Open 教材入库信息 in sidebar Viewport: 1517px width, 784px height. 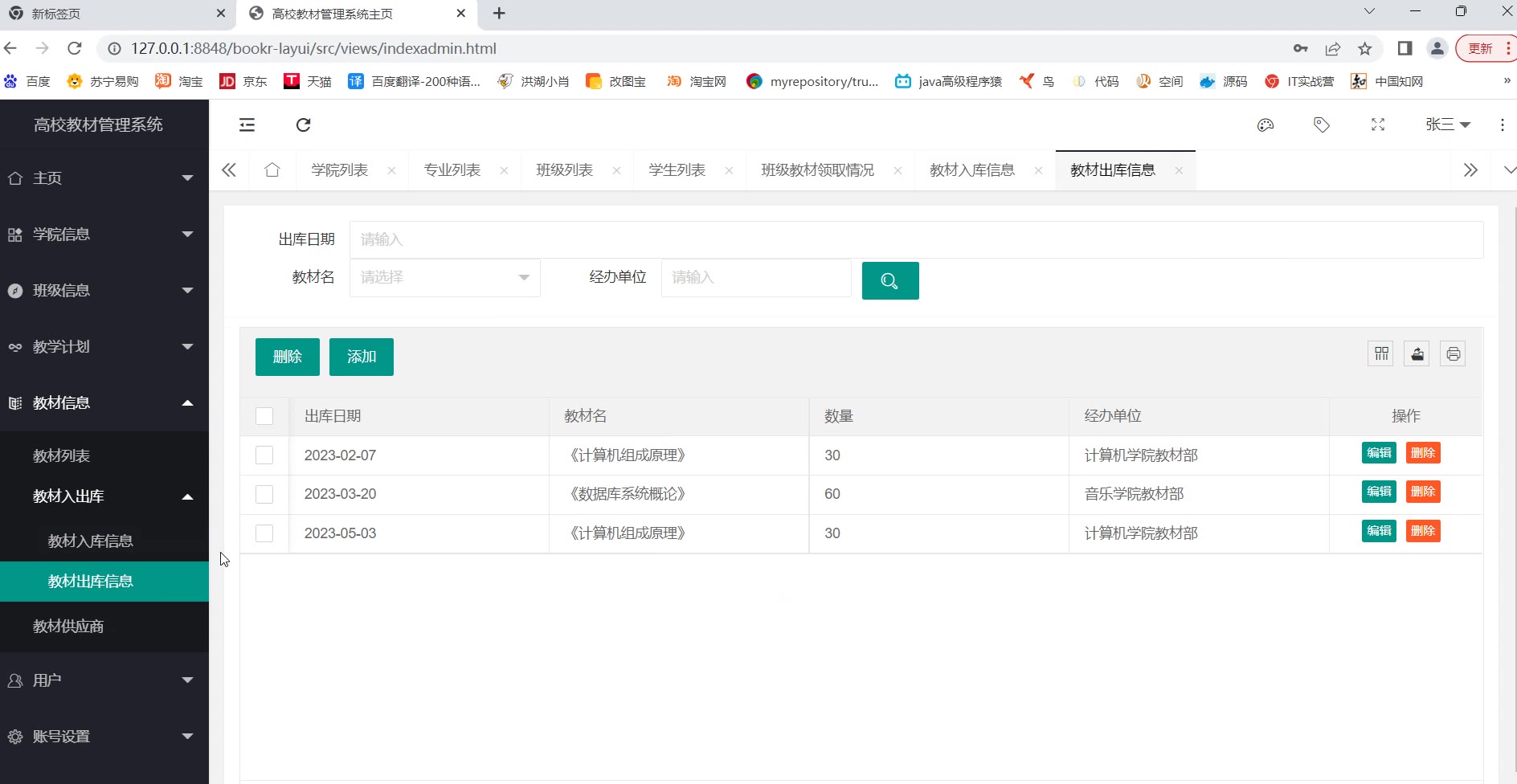click(x=104, y=541)
